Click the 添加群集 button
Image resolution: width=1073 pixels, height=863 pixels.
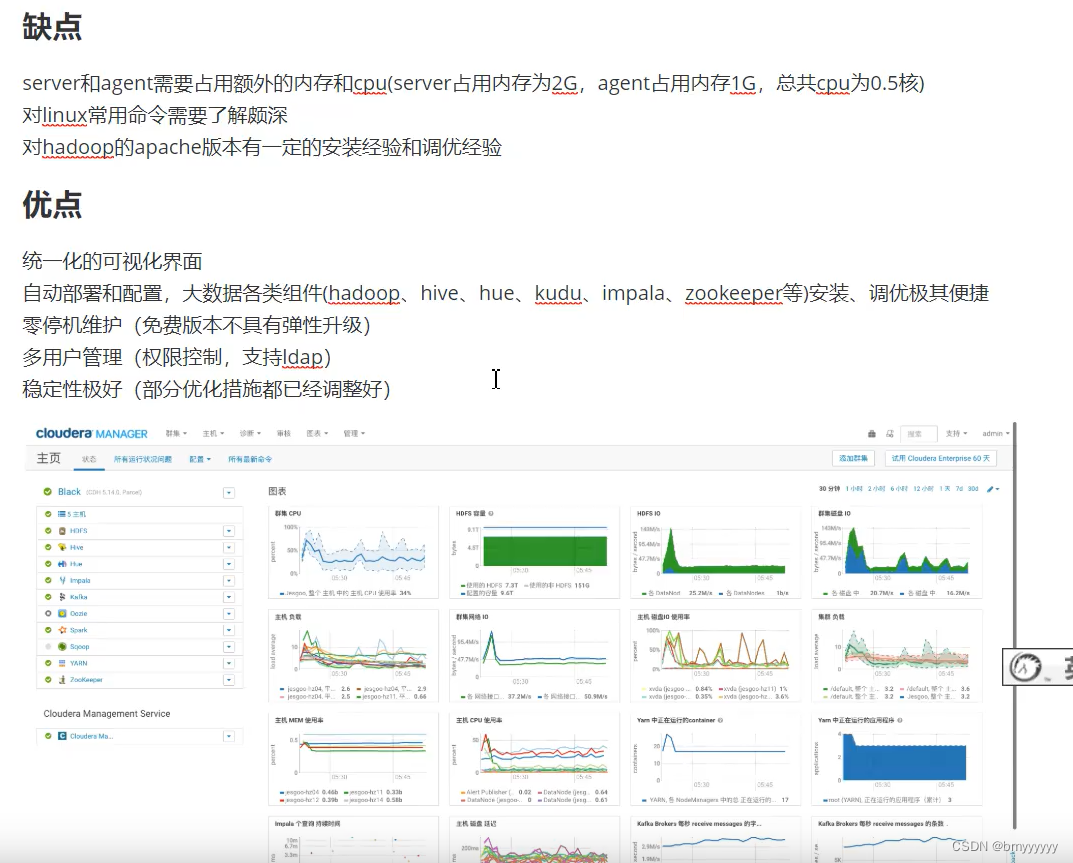(x=853, y=459)
